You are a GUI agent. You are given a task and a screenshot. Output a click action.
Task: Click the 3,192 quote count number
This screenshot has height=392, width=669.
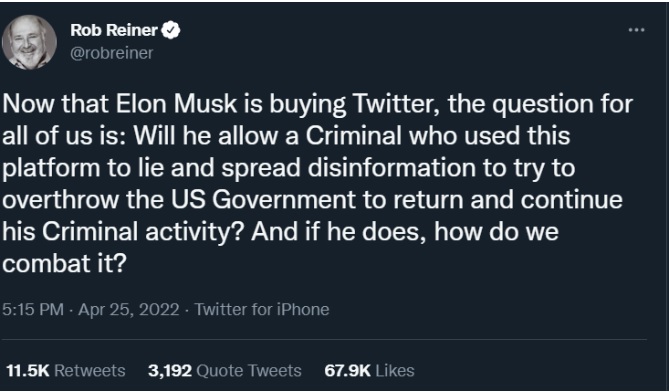pyautogui.click(x=170, y=370)
